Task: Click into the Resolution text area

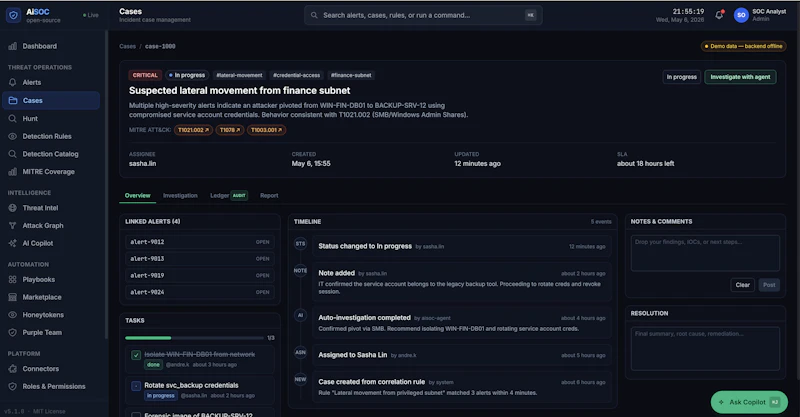Action: coord(705,349)
